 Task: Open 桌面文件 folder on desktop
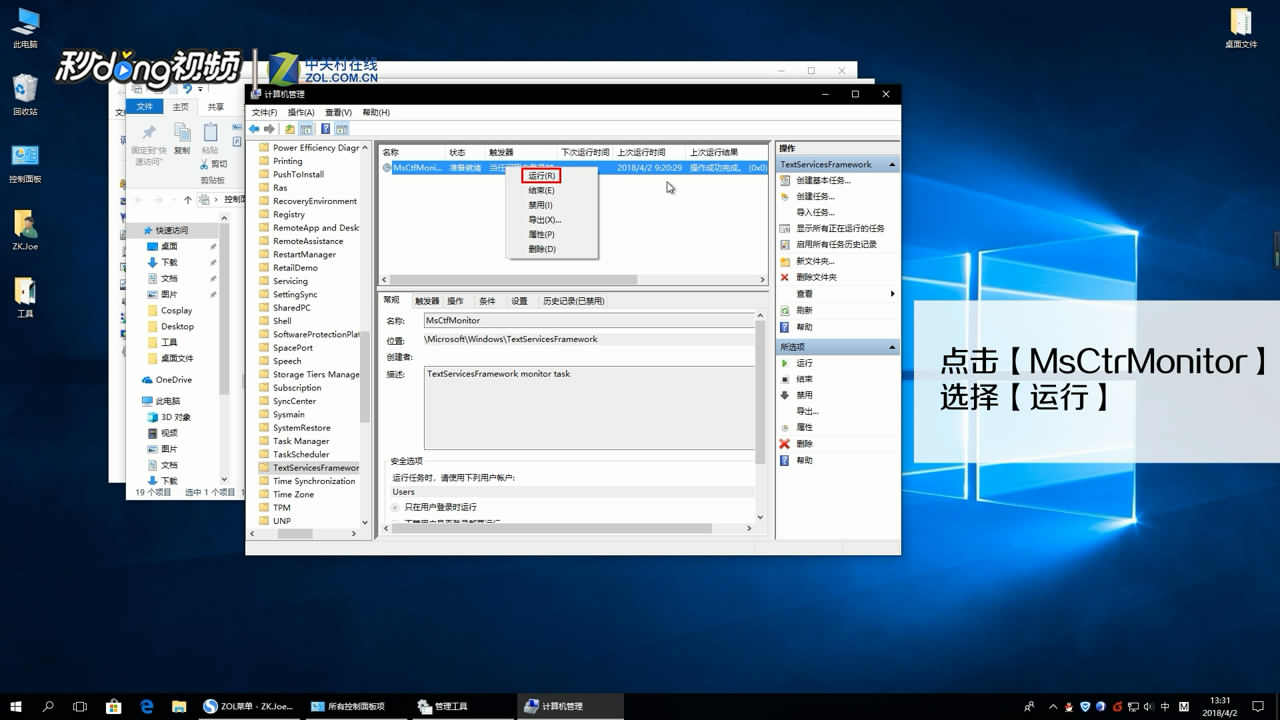point(1240,28)
